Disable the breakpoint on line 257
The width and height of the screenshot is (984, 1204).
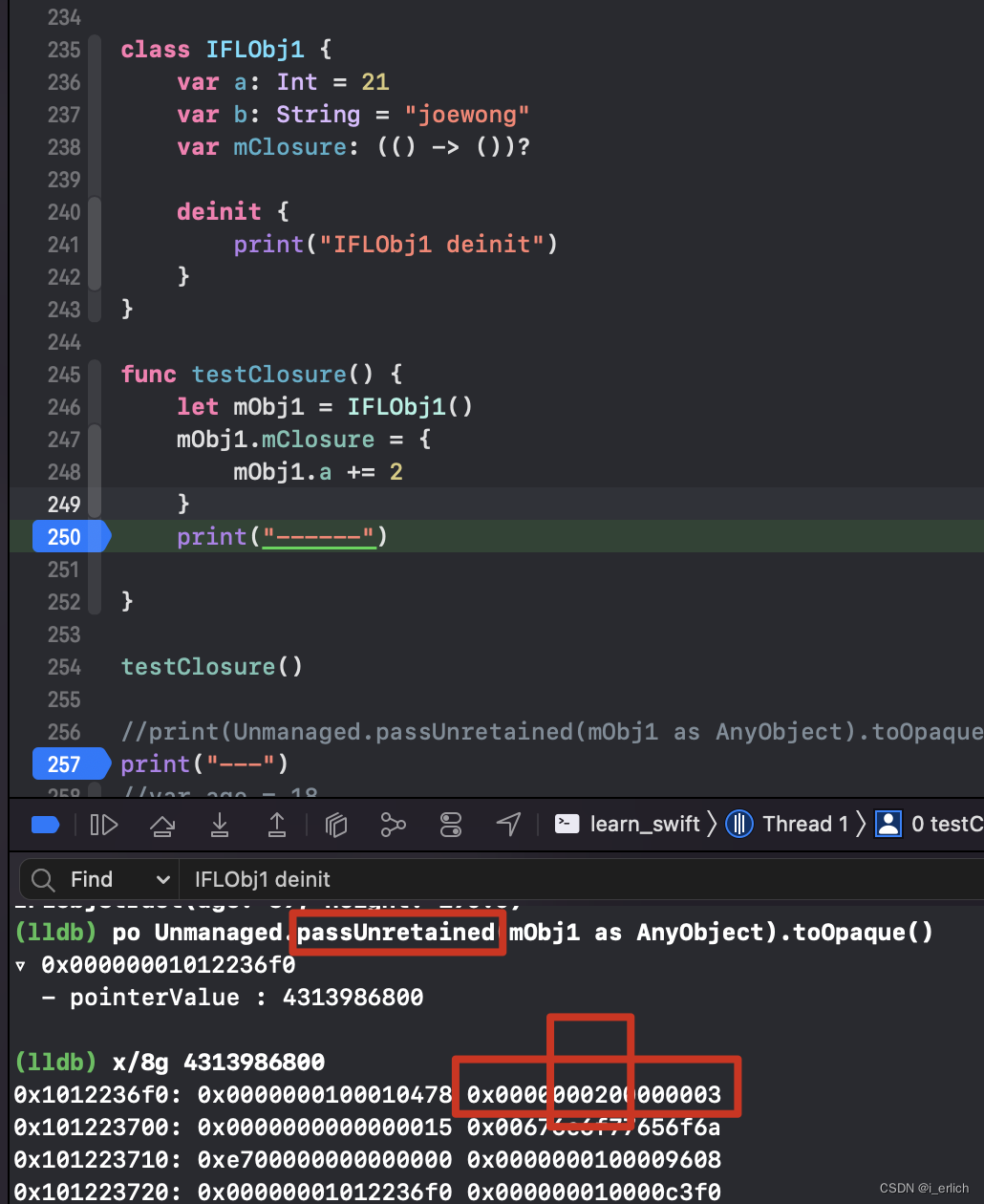tap(71, 763)
